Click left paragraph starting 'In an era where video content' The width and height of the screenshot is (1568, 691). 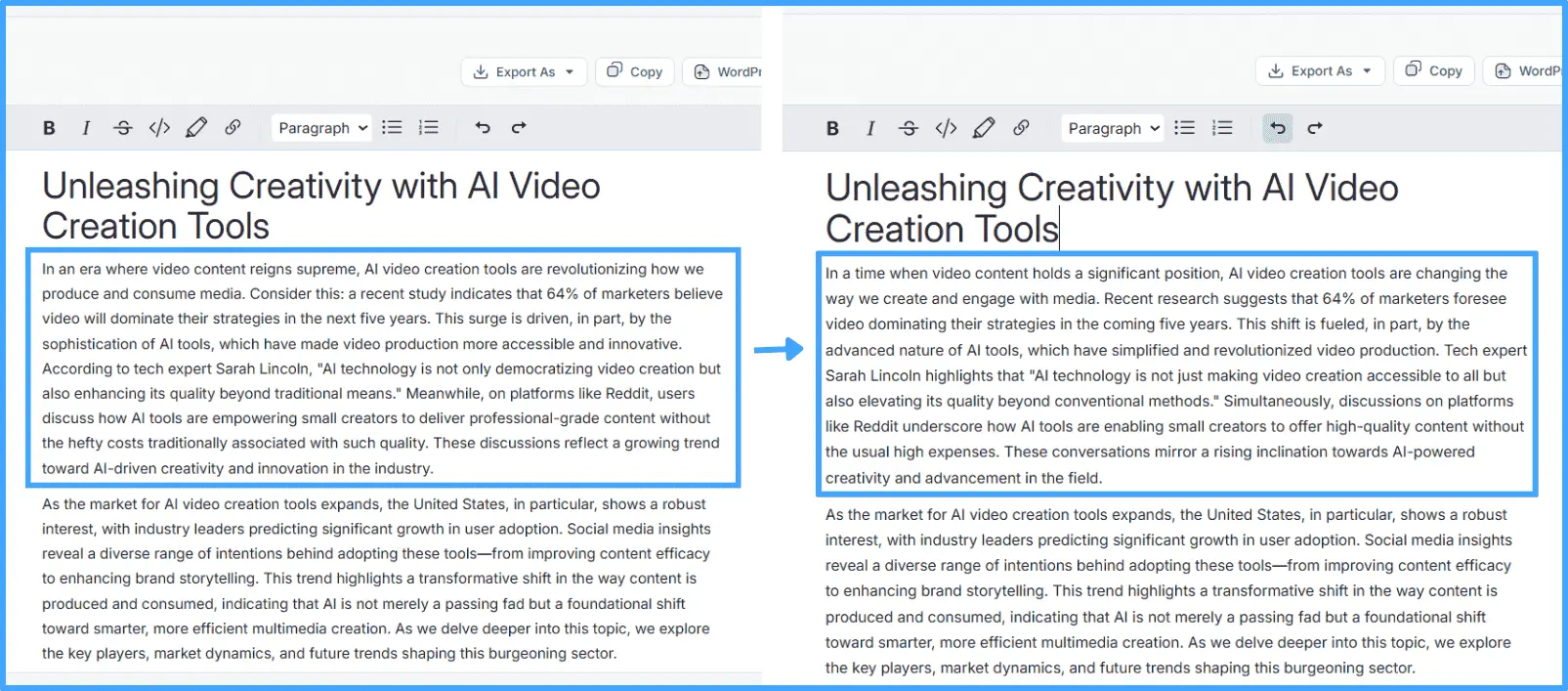382,368
